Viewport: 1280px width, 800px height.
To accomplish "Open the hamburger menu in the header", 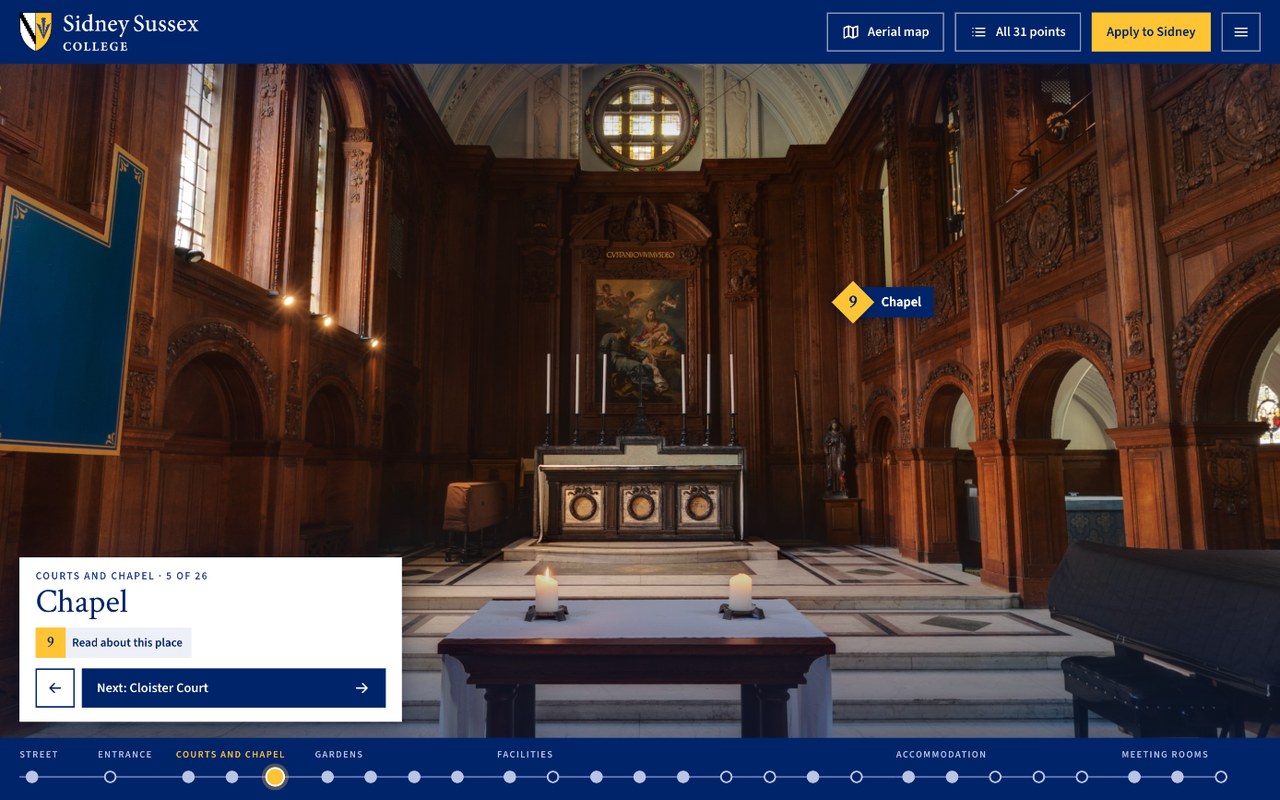I will (x=1241, y=32).
